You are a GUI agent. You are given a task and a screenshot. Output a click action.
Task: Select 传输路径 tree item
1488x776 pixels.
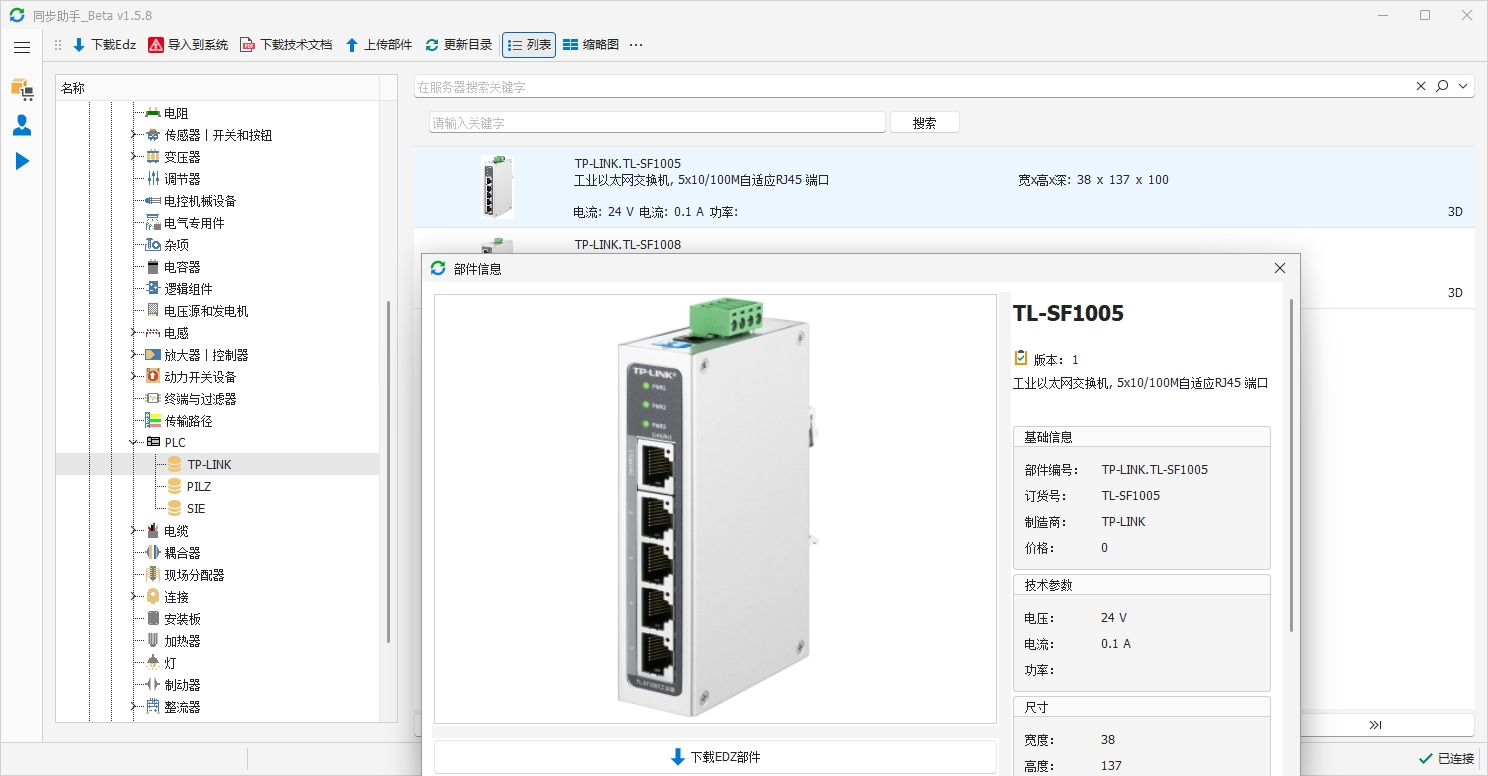(188, 421)
